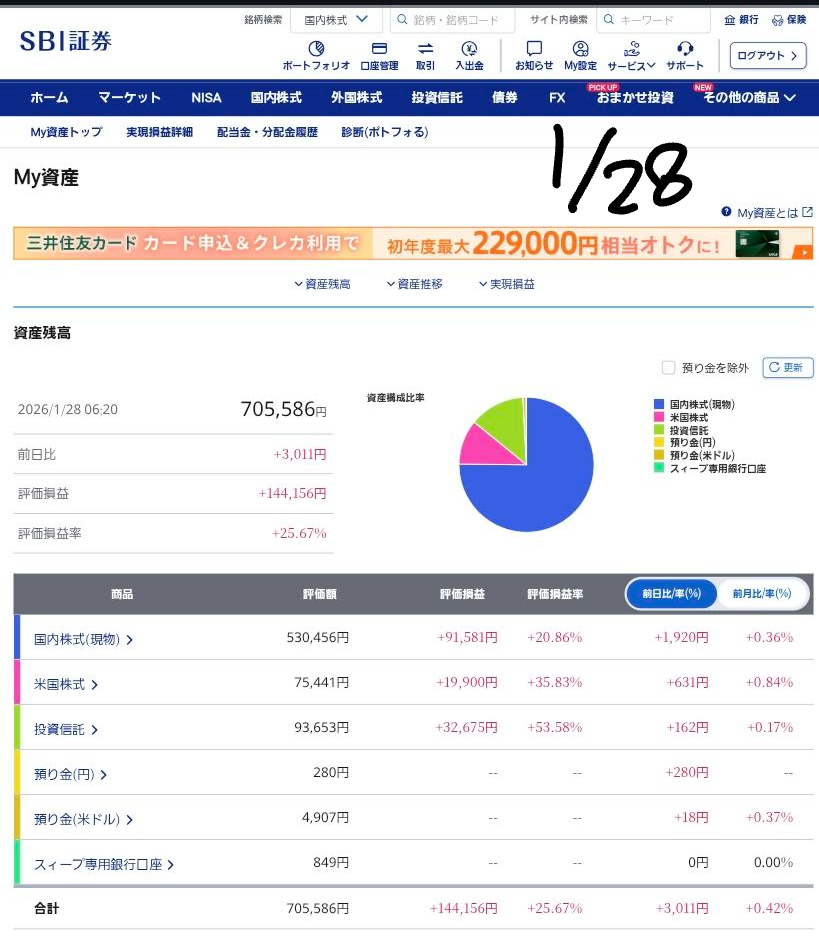Enable the 預り金を除外 checkbox
The width and height of the screenshot is (819, 942).
(x=669, y=368)
